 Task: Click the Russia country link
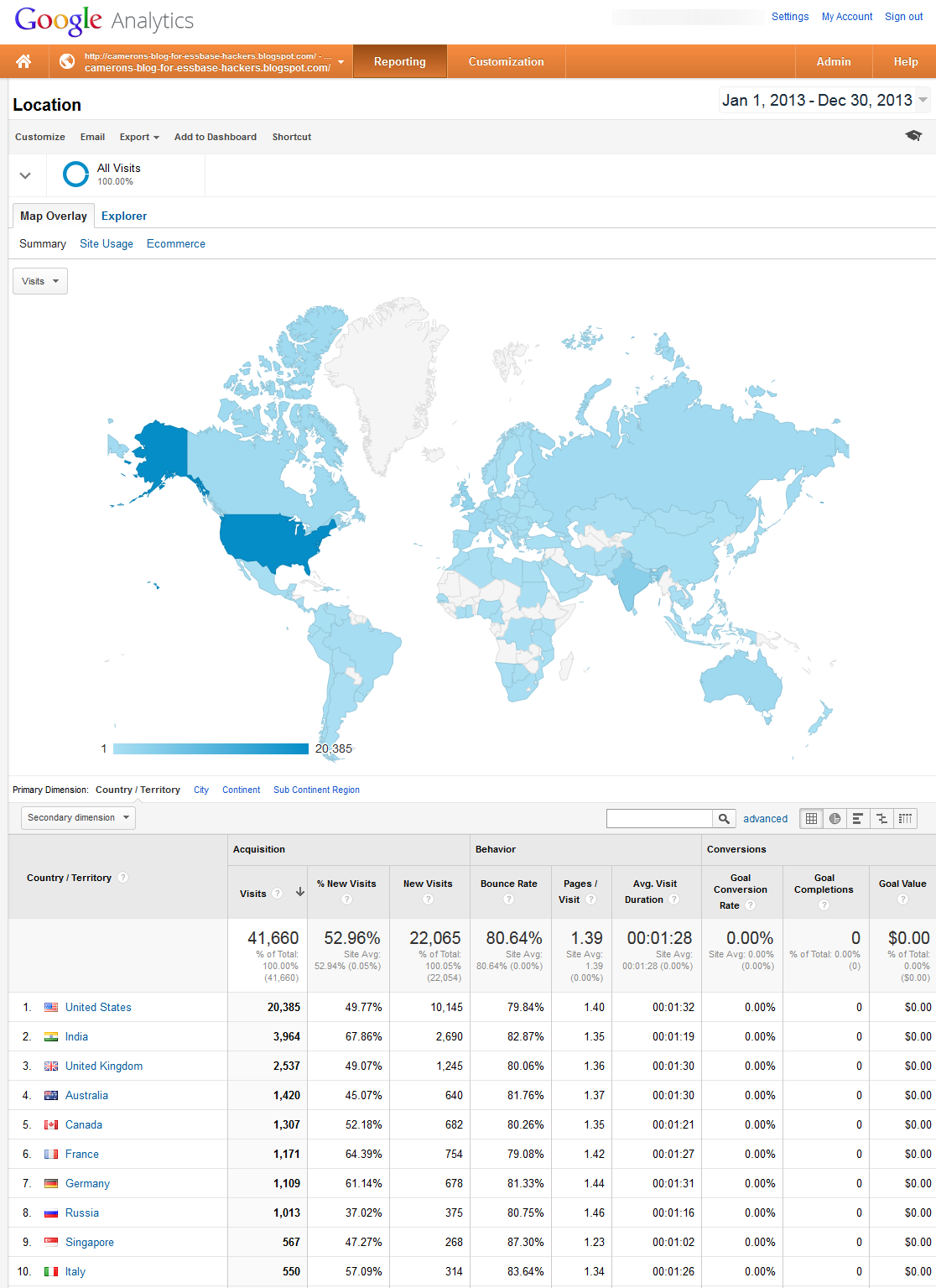82,1212
